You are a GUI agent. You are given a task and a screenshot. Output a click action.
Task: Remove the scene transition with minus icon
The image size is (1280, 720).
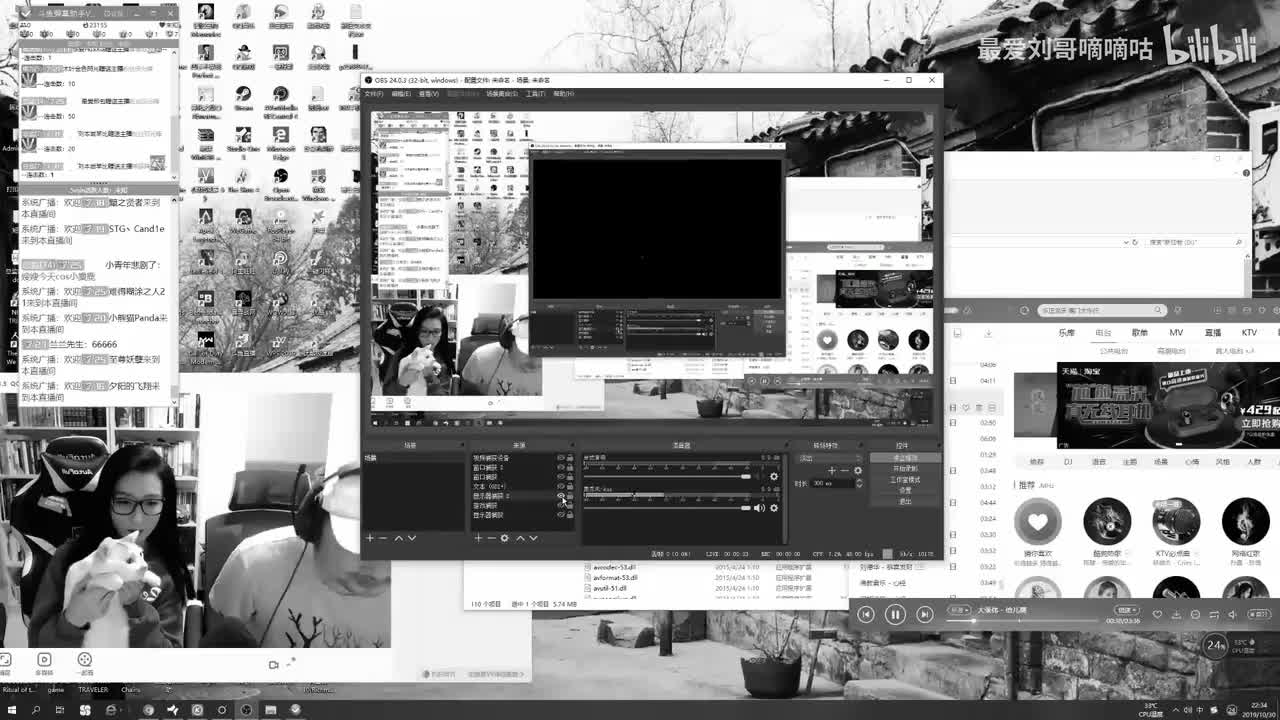[844, 471]
